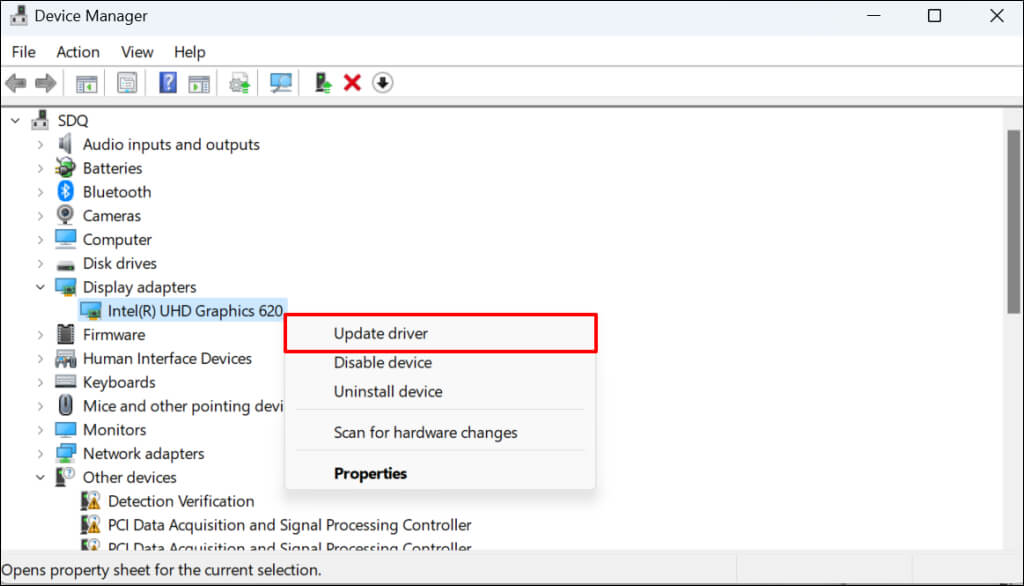Expand Audio inputs and outputs
1024x586 pixels.
(40, 144)
